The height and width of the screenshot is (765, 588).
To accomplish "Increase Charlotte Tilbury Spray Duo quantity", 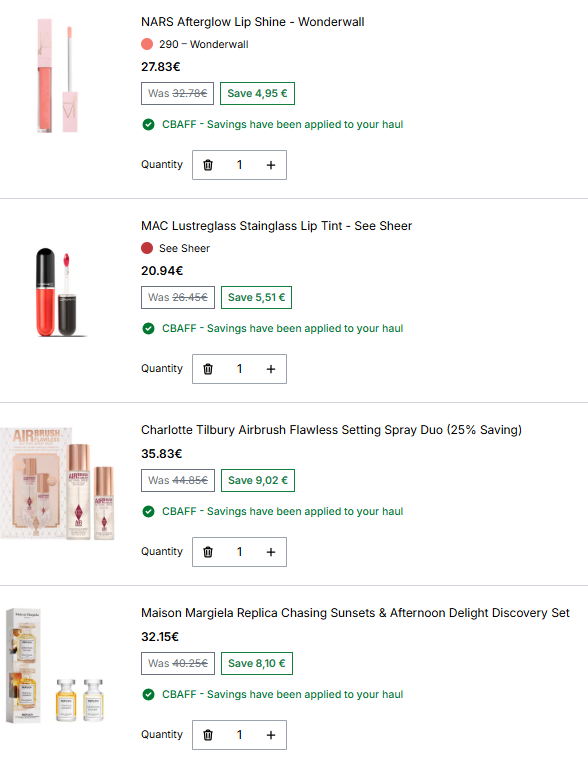I will coord(271,552).
